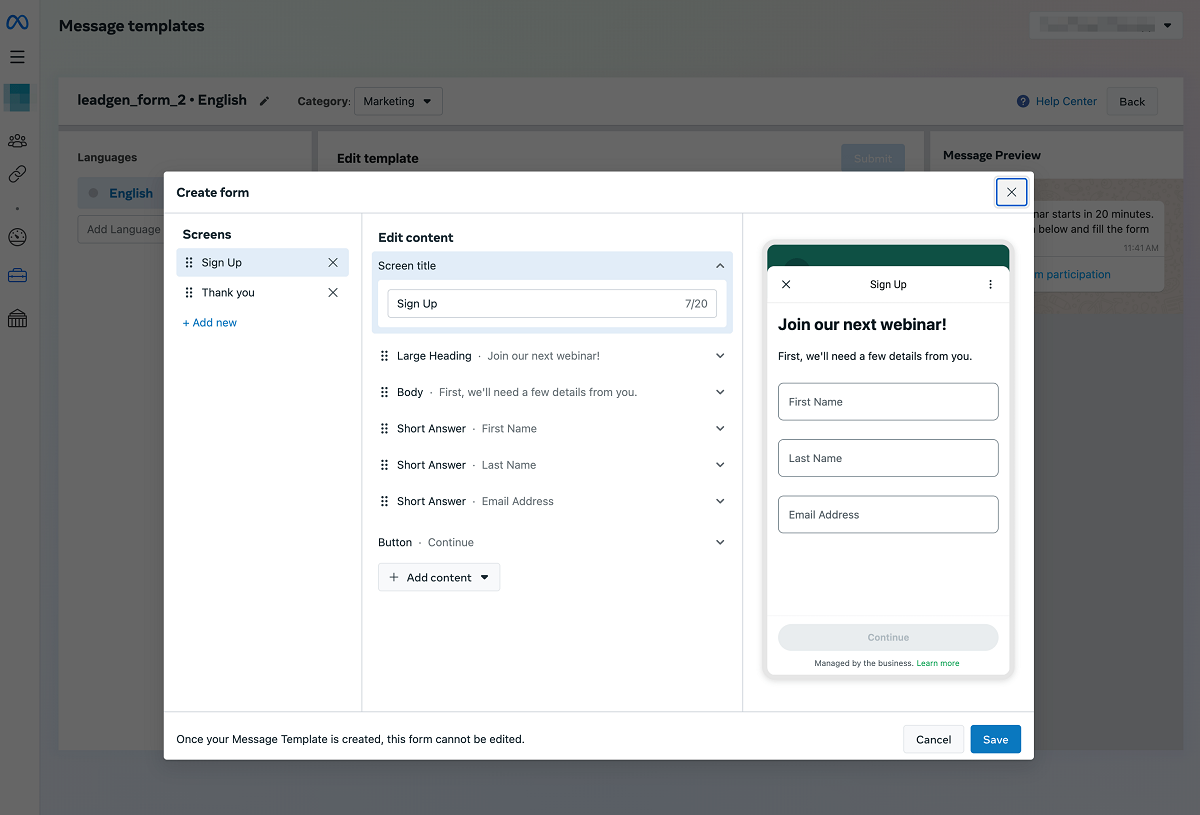This screenshot has width=1200, height=815.
Task: Expand the Large Heading content row
Action: pyautogui.click(x=720, y=356)
